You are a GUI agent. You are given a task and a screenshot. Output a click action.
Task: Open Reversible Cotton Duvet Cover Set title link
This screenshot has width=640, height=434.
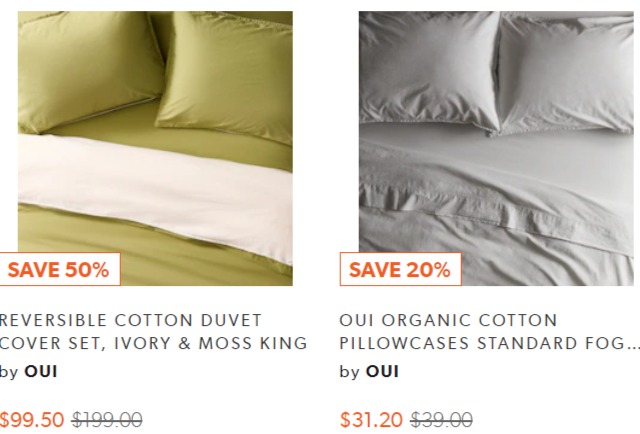click(x=153, y=332)
